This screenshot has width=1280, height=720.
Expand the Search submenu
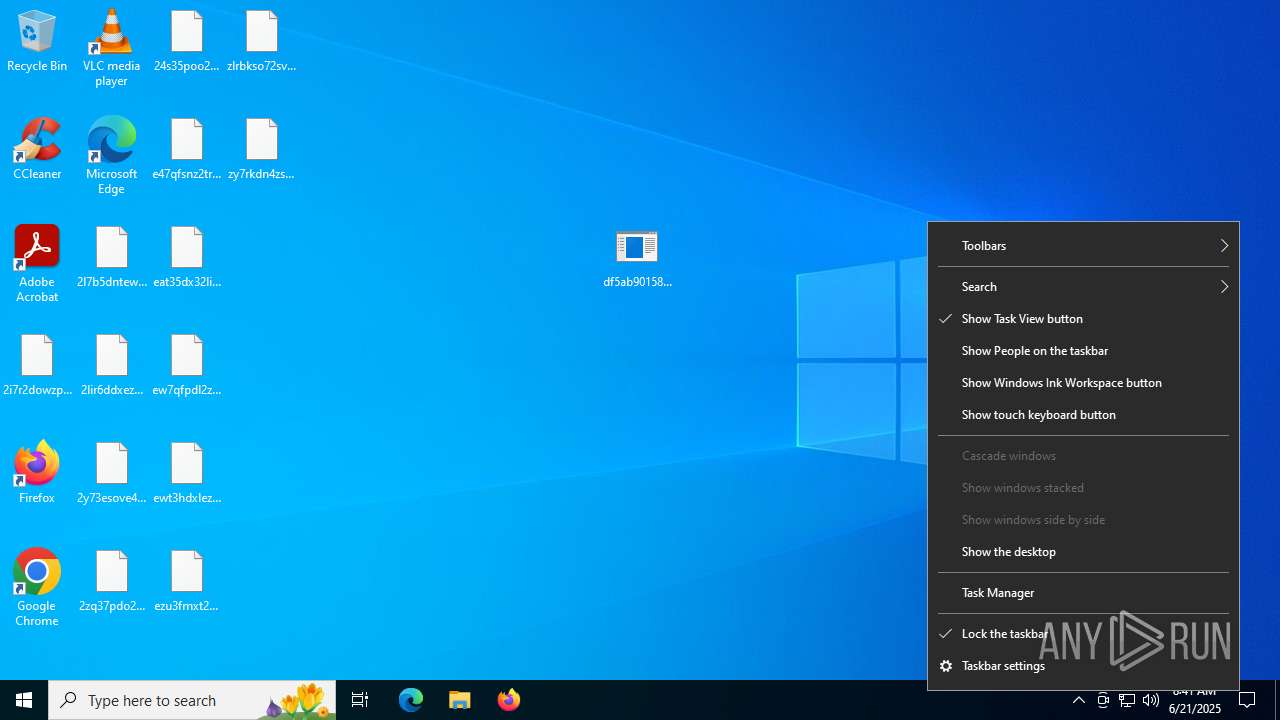click(x=1083, y=287)
